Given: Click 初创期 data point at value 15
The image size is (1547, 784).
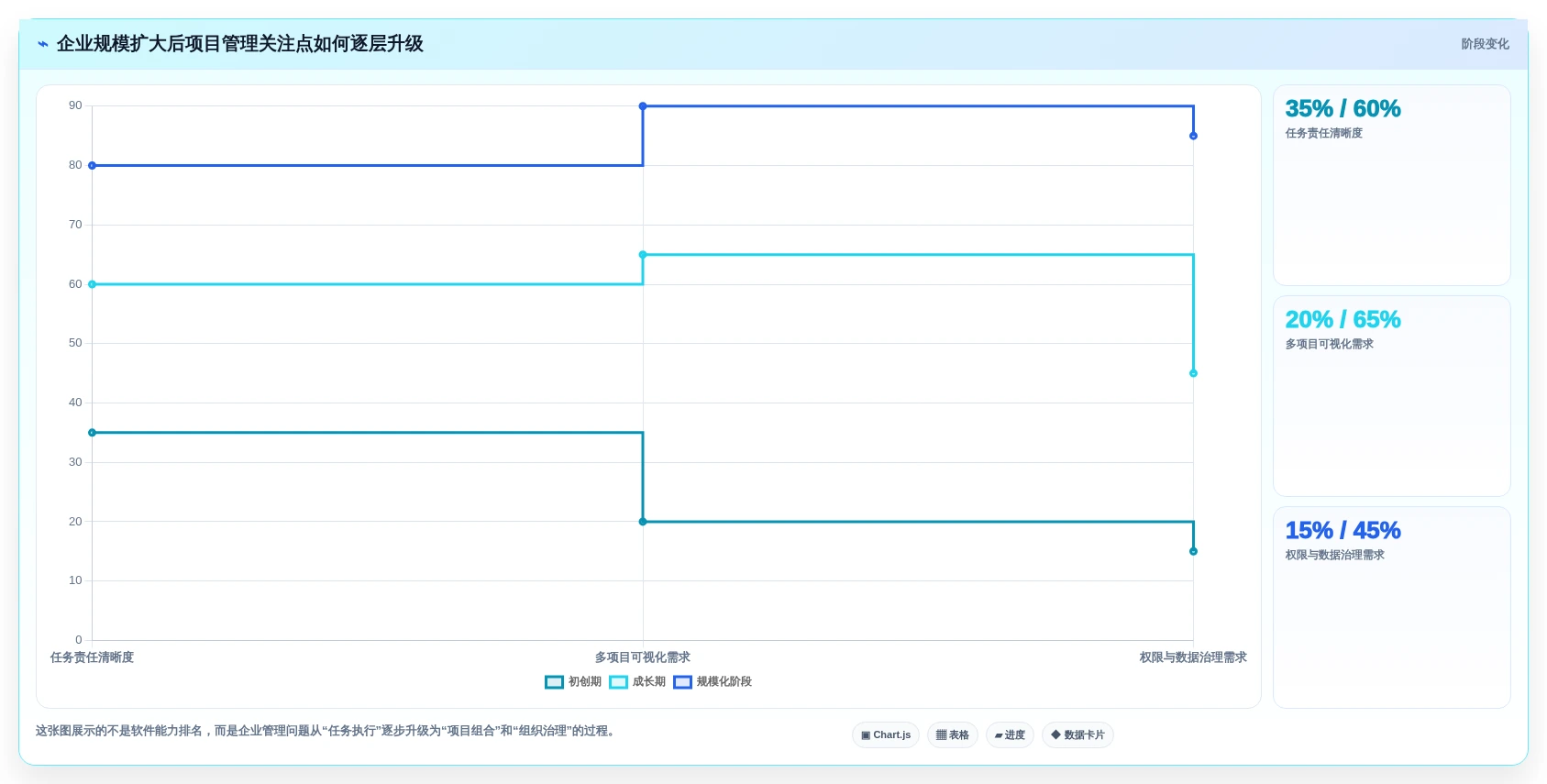Looking at the screenshot, I should [x=1193, y=551].
